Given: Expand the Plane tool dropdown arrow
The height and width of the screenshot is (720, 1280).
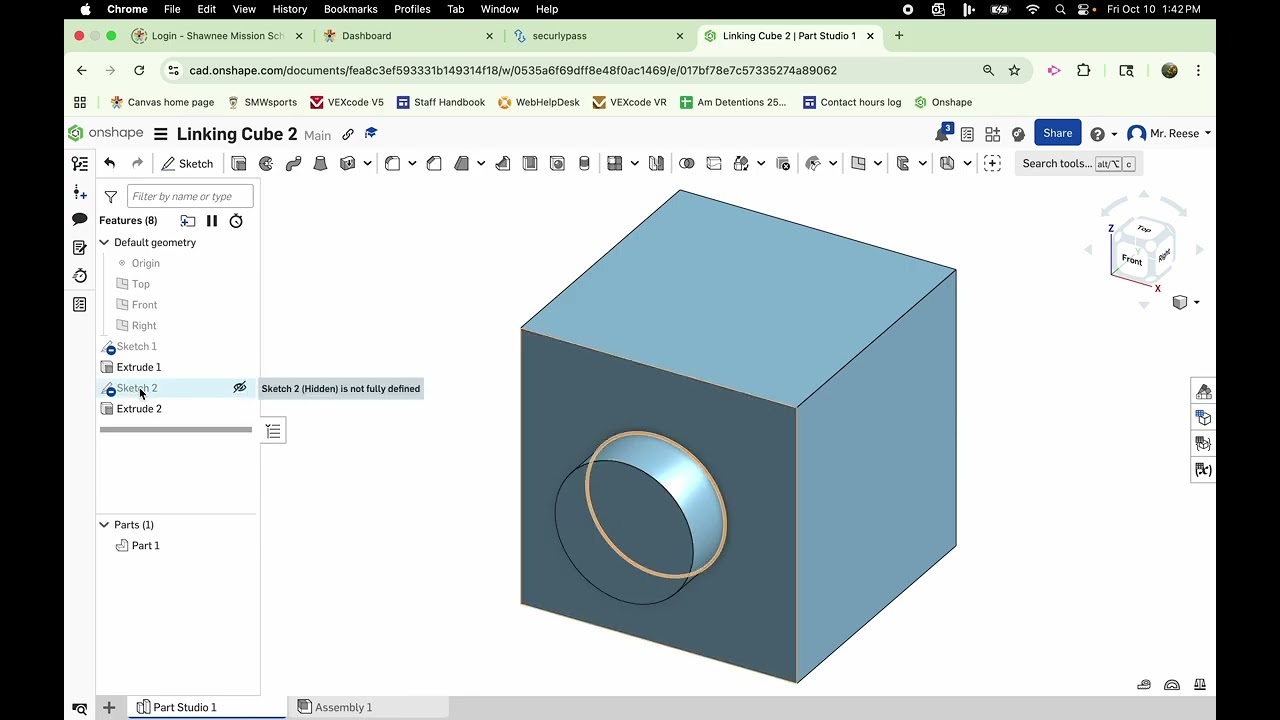Looking at the screenshot, I should pos(877,163).
